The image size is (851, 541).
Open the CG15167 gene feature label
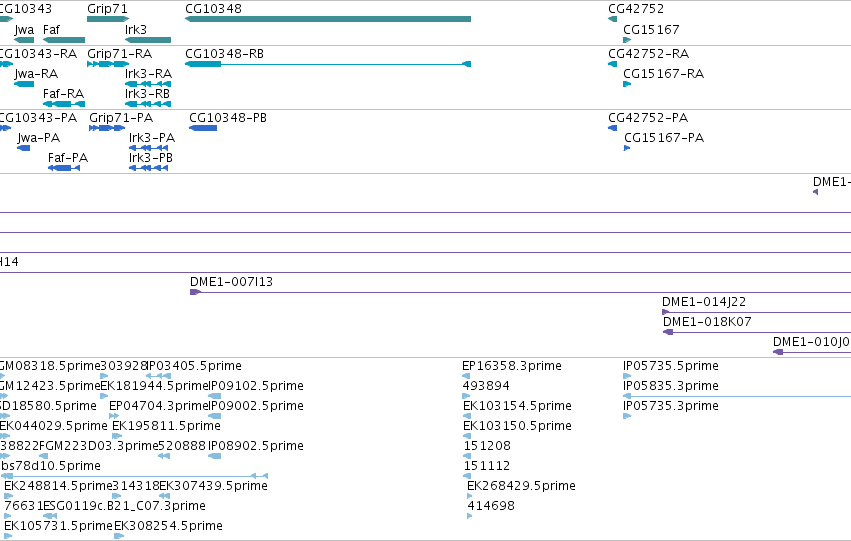(x=651, y=29)
